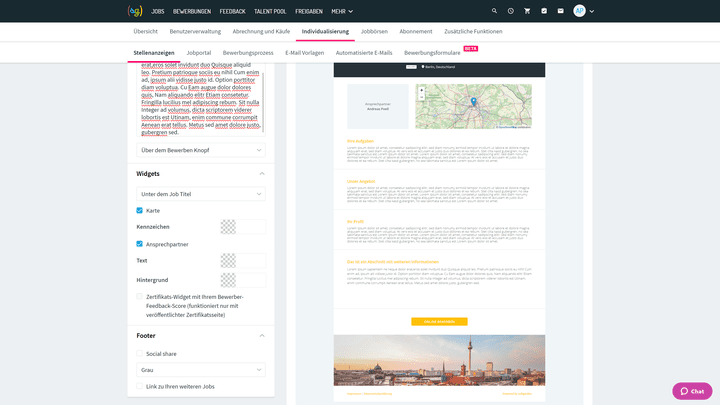Screen dimensions: 720x405
Task: Switch to Abrechnung und Käufe tab
Action: point(261,32)
